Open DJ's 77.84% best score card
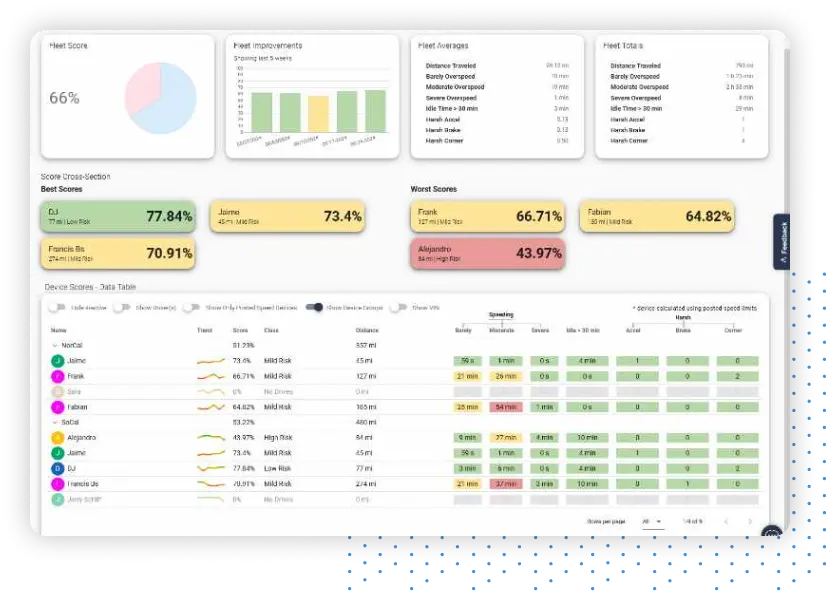Screen dimensions: 827x594 pyautogui.click(x=118, y=216)
